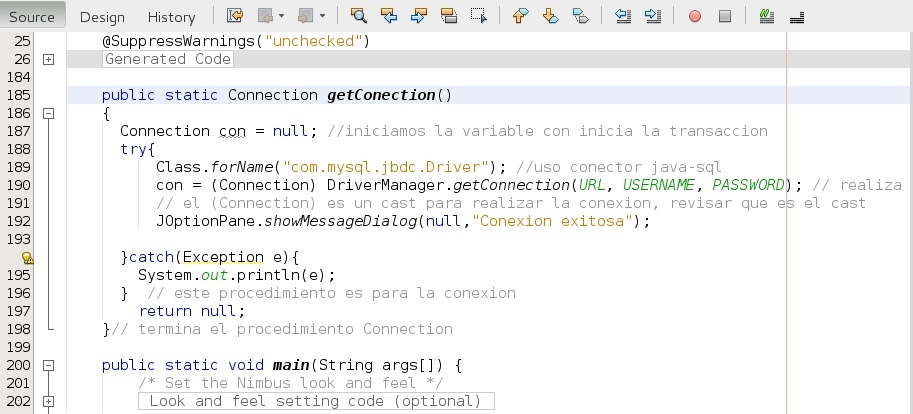Click the Find Selection magnifier icon
913x414 pixels.
click(359, 16)
